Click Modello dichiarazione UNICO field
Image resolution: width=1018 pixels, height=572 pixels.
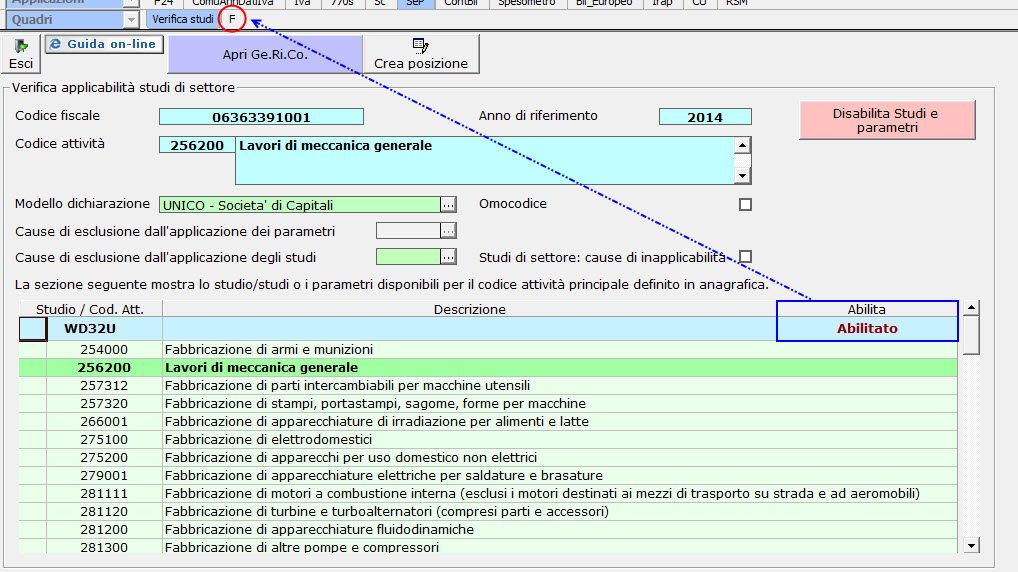tap(299, 205)
